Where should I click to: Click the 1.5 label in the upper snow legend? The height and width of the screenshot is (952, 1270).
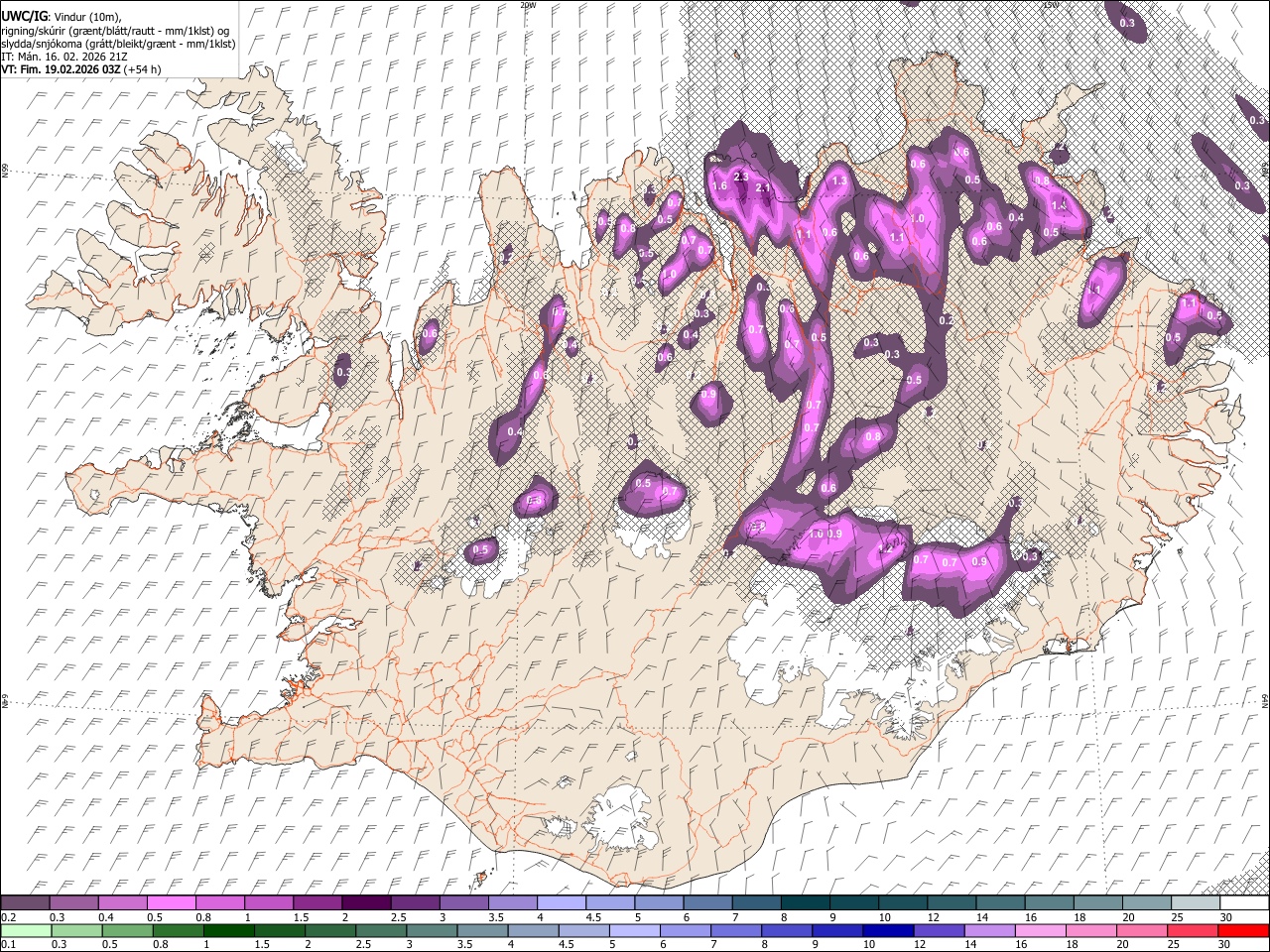tap(301, 917)
